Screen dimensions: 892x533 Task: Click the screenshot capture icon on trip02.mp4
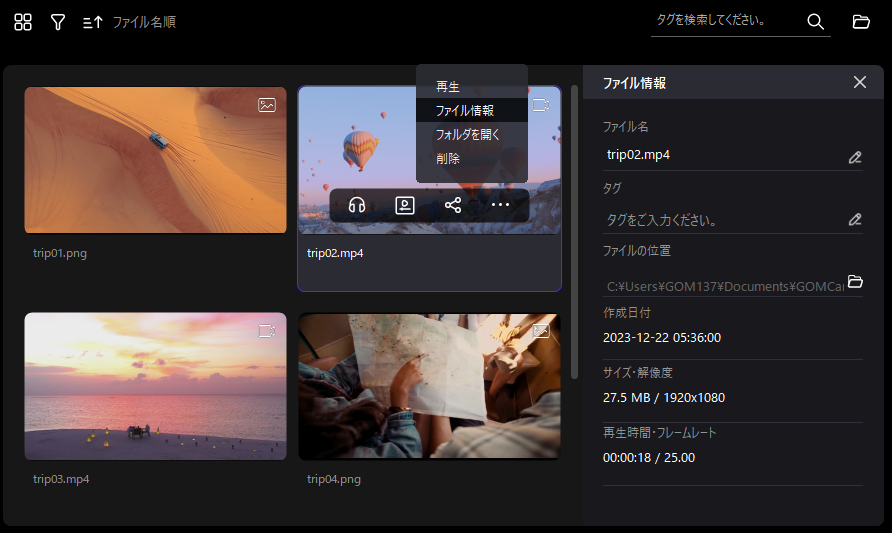pyautogui.click(x=404, y=205)
